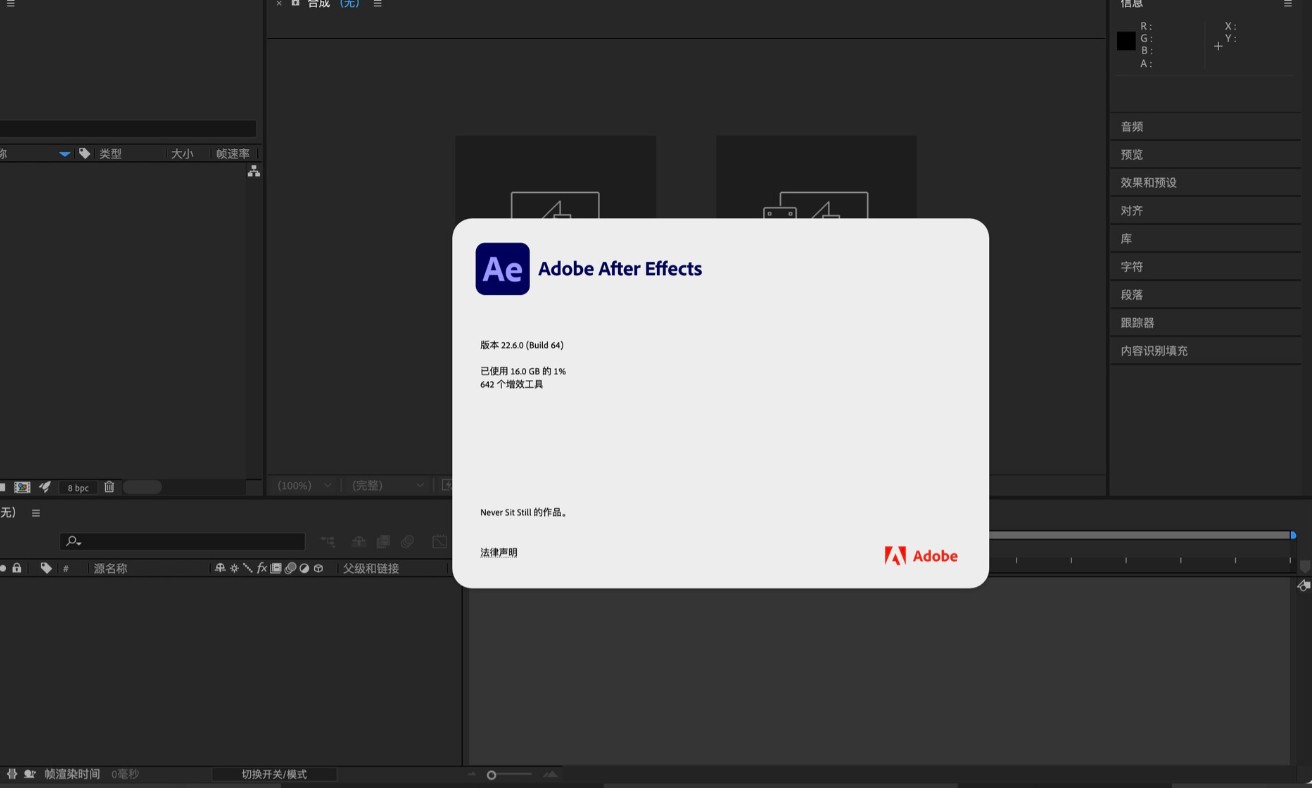1312x788 pixels.
Task: Click the 类型 column header
Action: click(x=110, y=154)
